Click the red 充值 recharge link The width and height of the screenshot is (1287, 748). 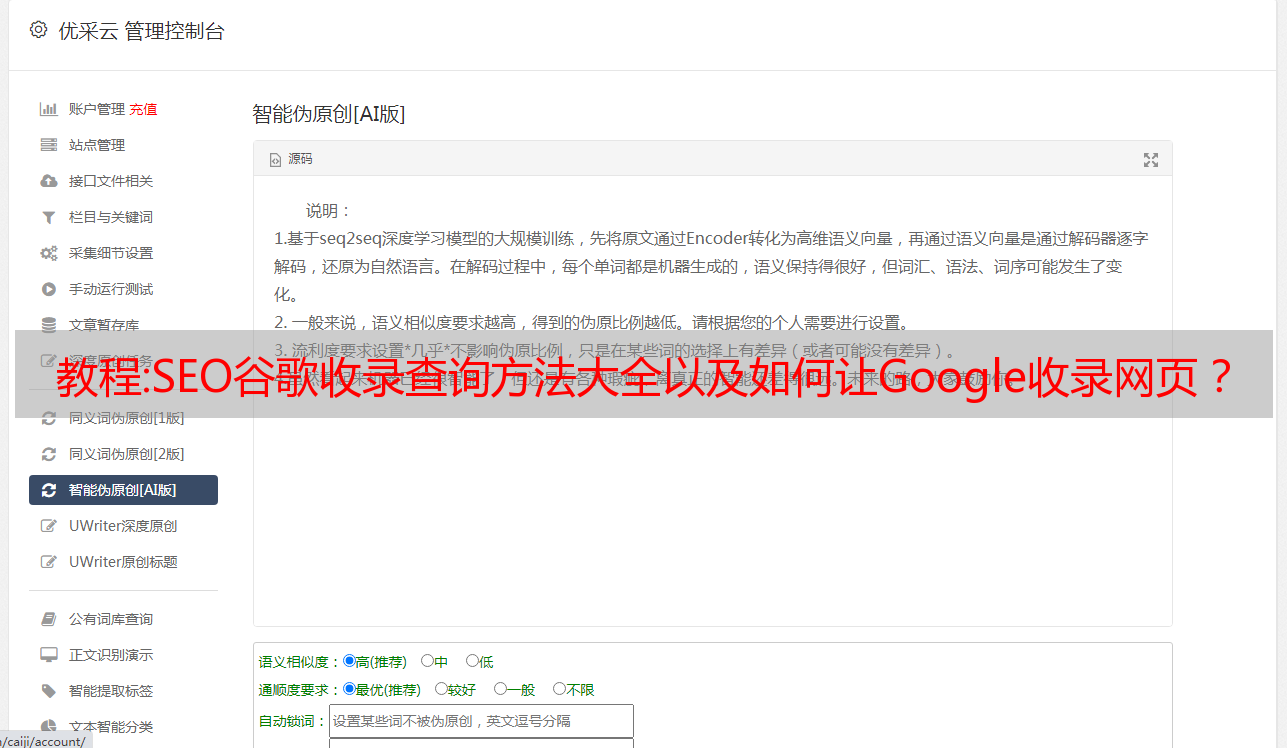(x=143, y=109)
